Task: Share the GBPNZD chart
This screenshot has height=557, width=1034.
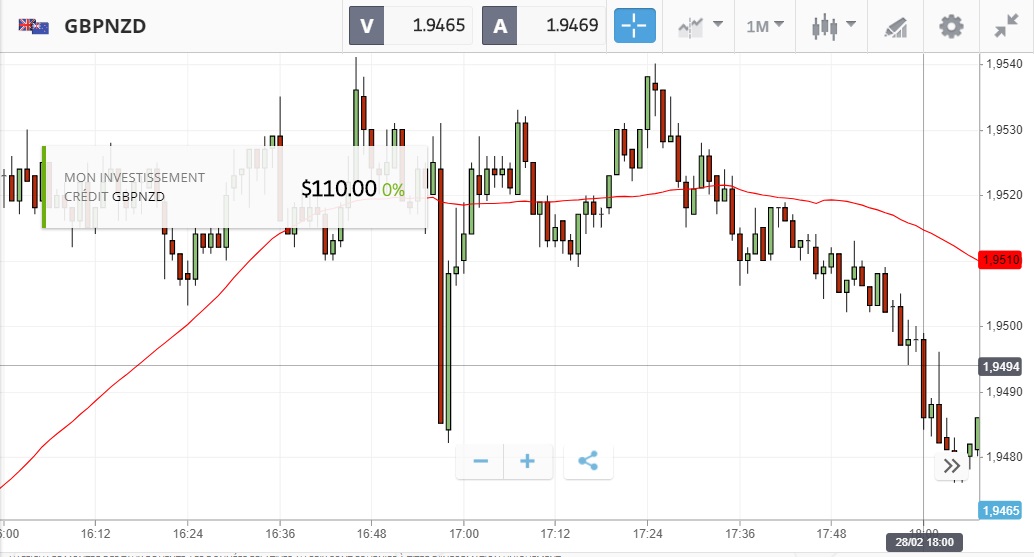Action: point(588,461)
